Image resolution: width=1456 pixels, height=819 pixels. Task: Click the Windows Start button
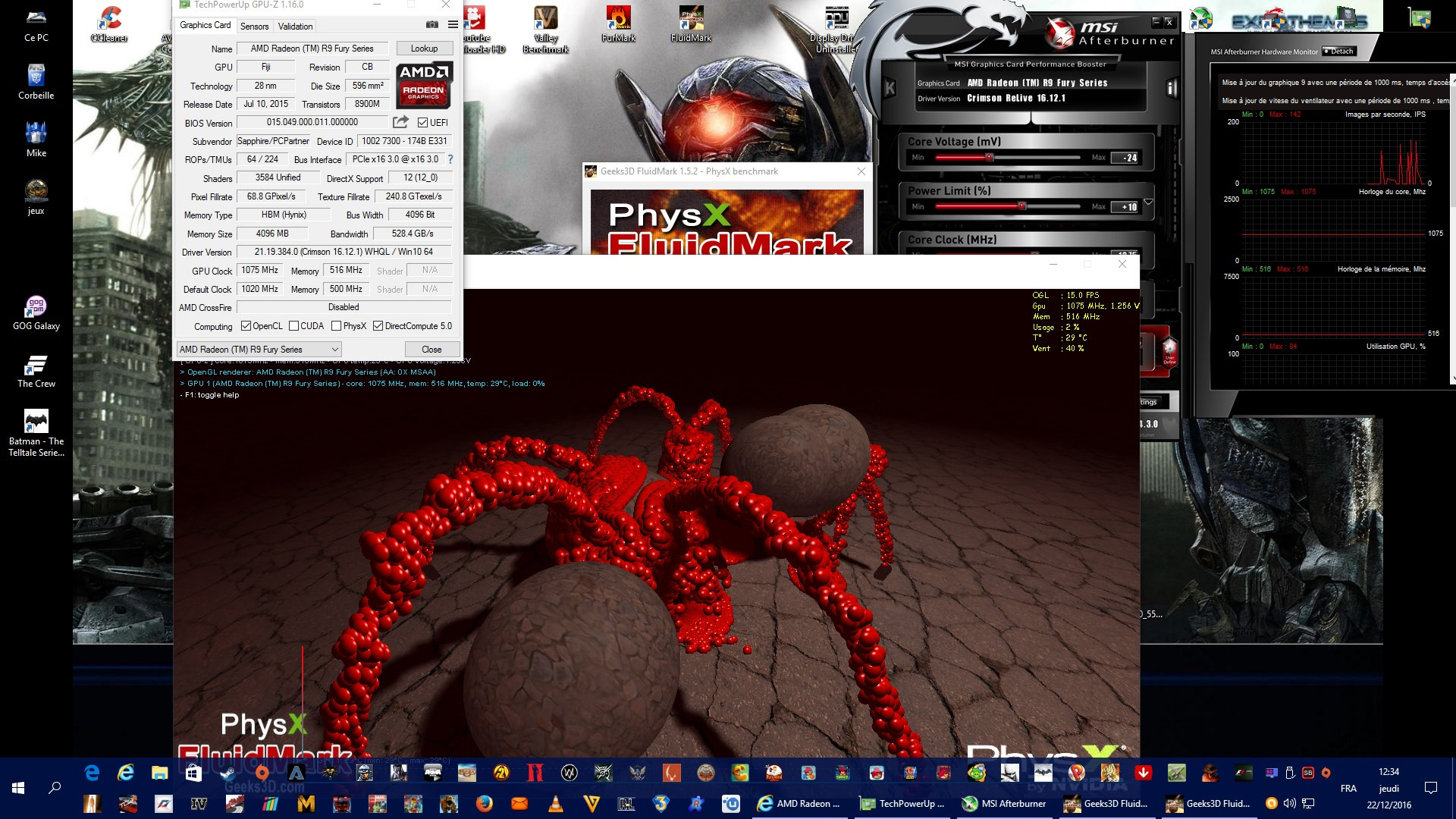(x=18, y=788)
